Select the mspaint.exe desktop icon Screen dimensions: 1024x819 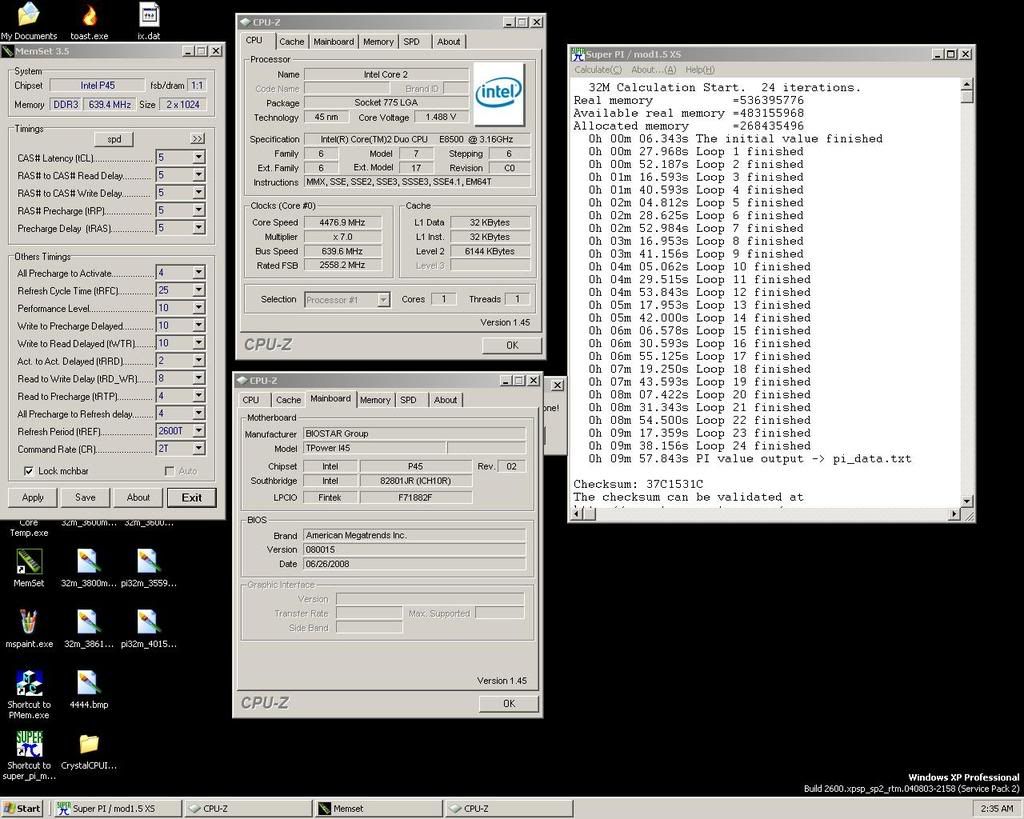pyautogui.click(x=29, y=622)
